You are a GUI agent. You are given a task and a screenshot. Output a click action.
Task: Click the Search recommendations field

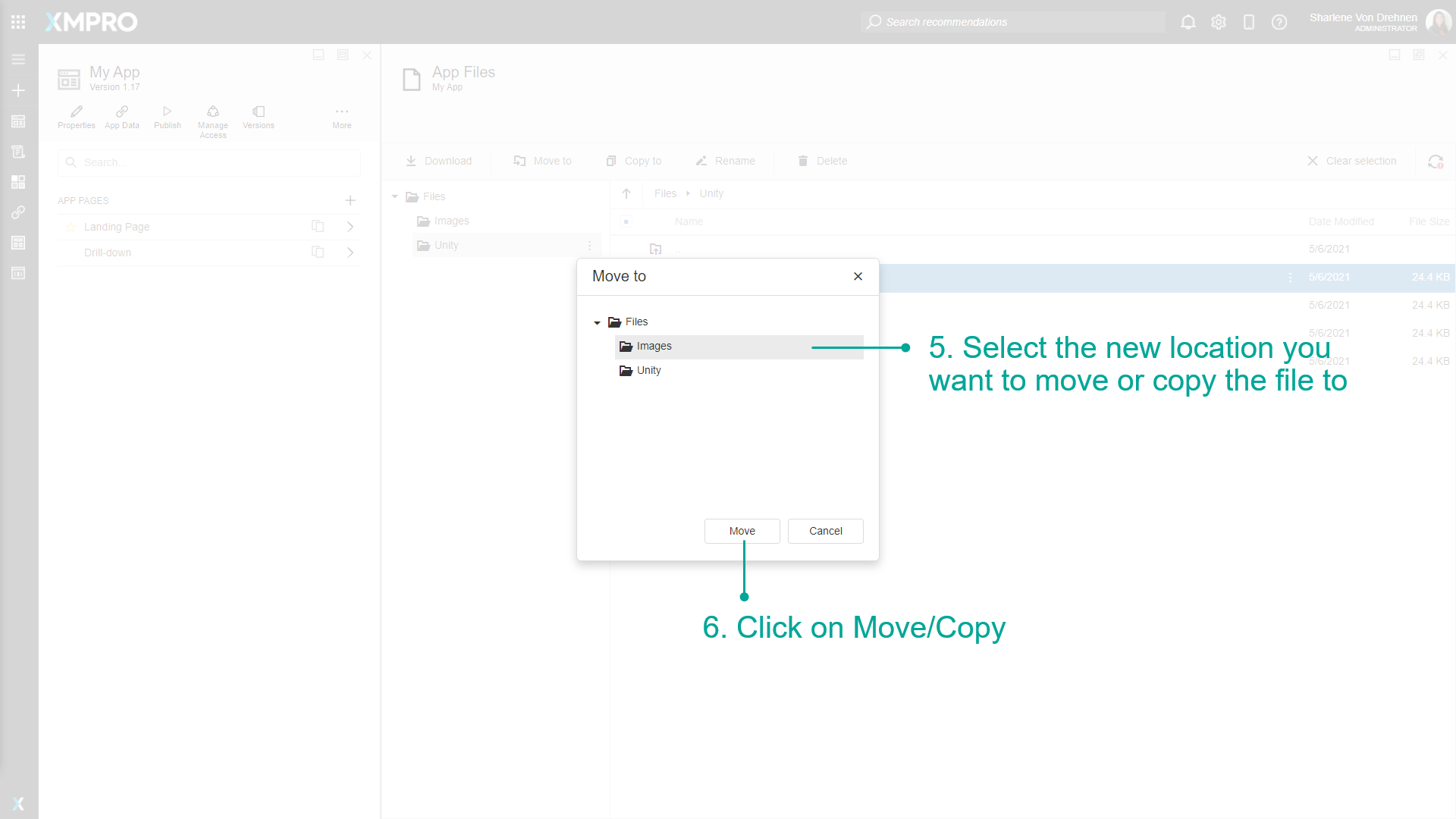(1012, 22)
